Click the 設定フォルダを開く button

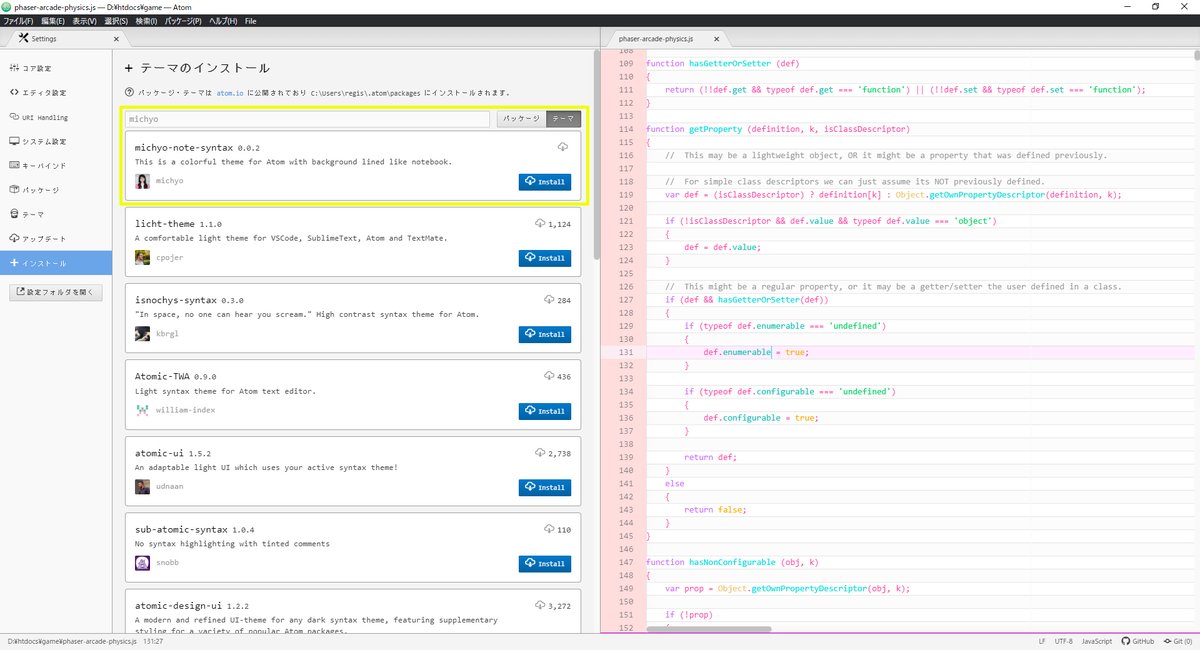pos(56,292)
